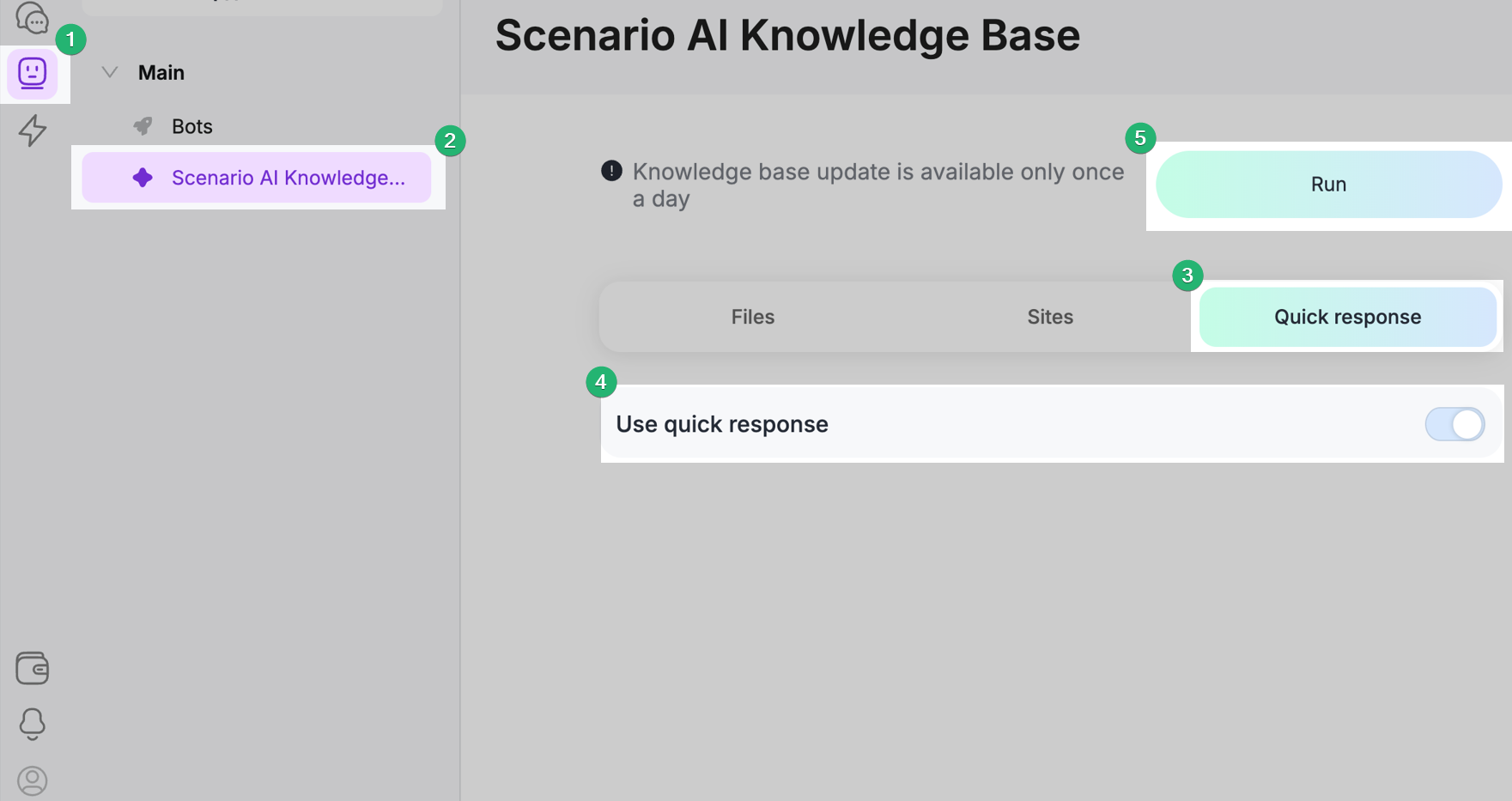Click the green badge numbered 5

pyautogui.click(x=1140, y=138)
